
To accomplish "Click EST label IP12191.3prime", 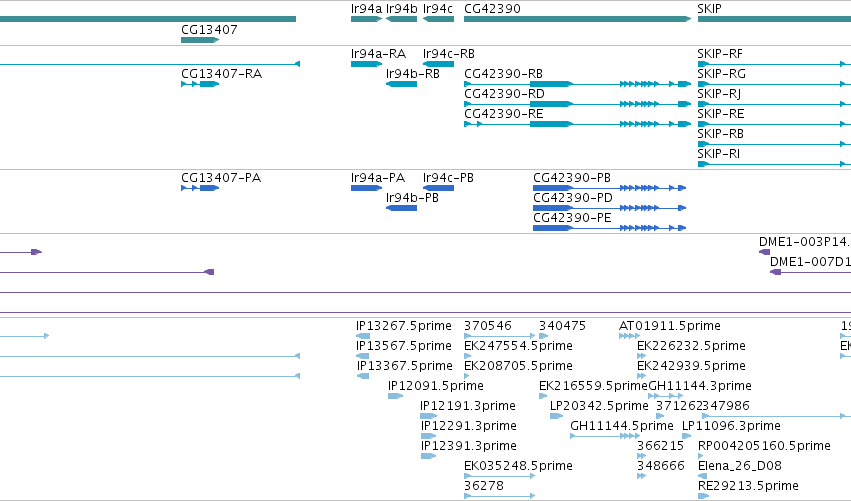I will 467,407.
